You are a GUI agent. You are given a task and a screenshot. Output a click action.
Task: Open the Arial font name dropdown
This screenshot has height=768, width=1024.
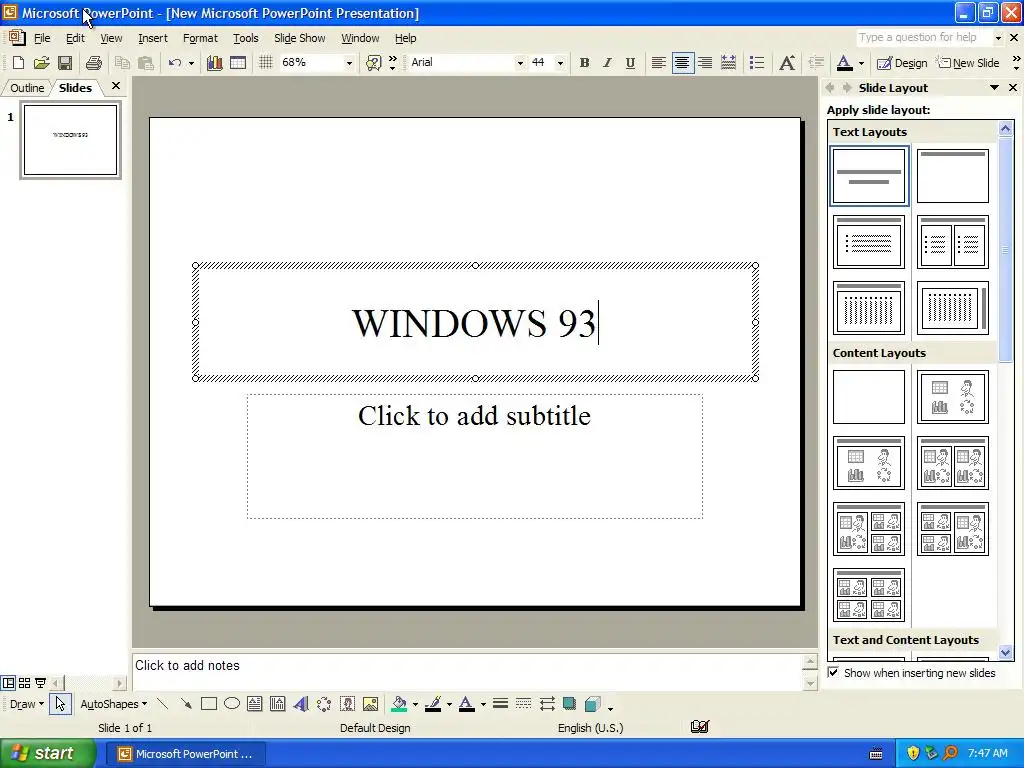[520, 63]
